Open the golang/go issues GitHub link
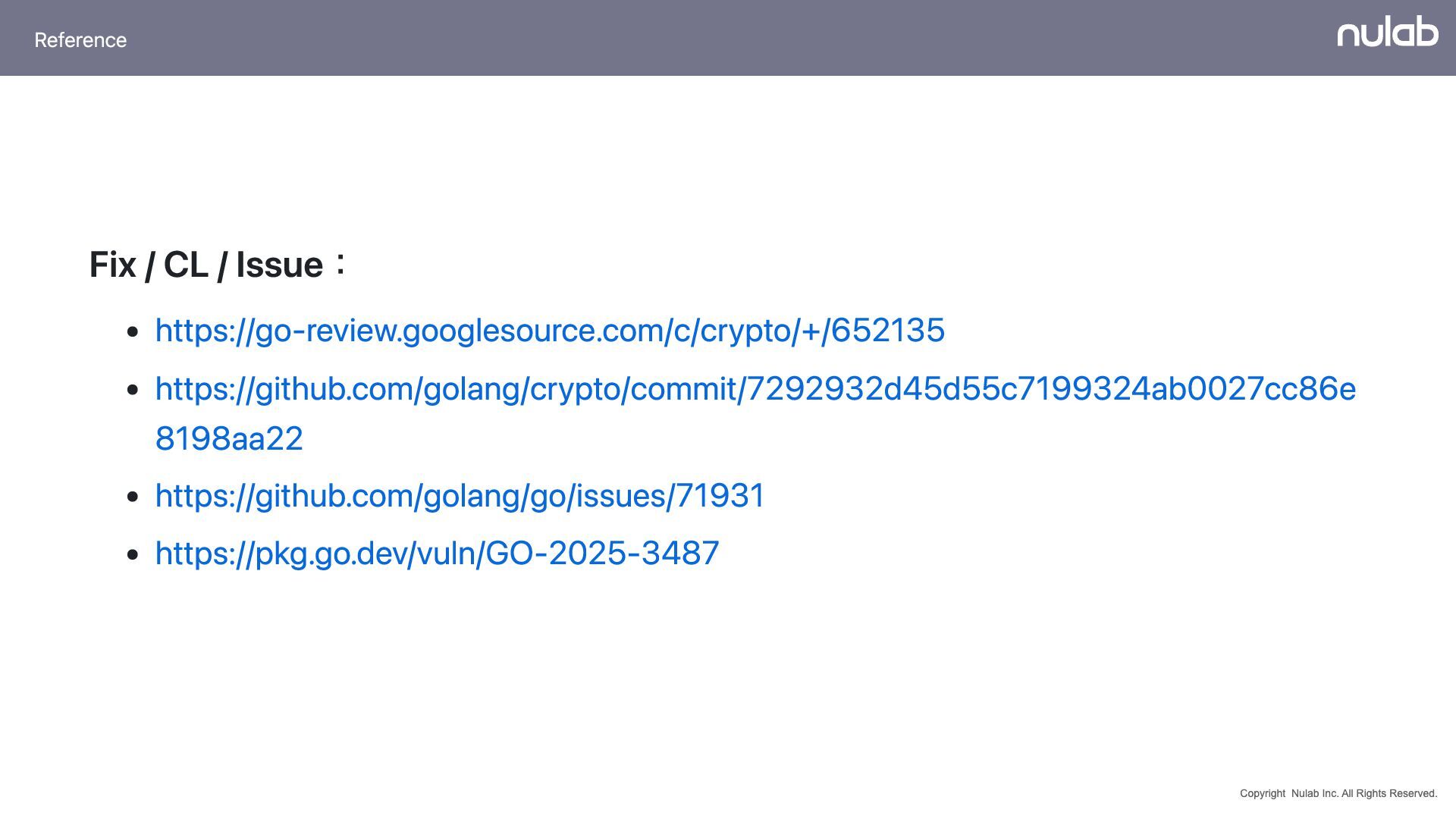 [460, 496]
